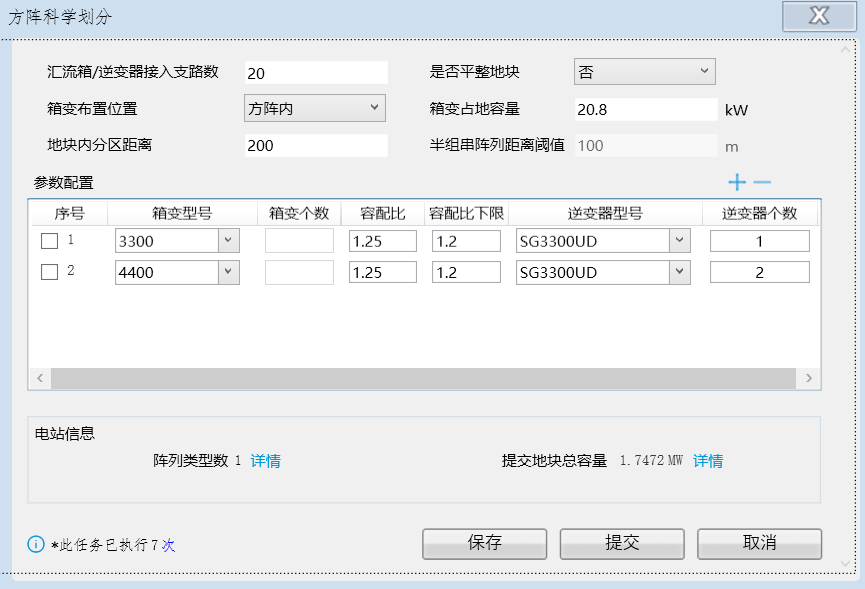Open row 1 逆变器型号 SG3300UD dropdown

click(x=679, y=241)
